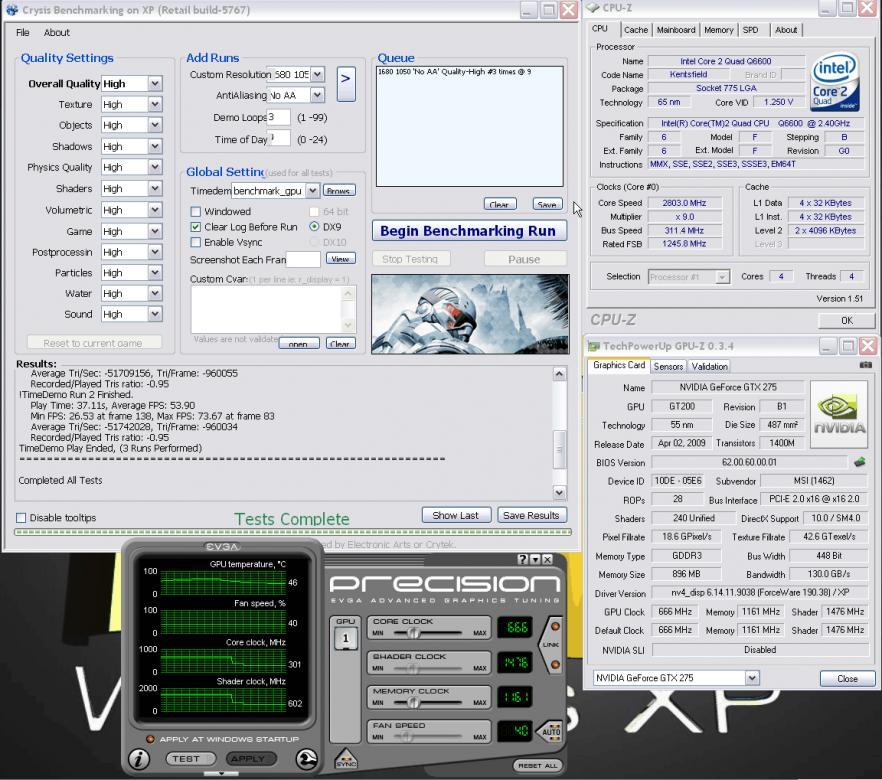Click the Custom Cvars text box
Image resolution: width=882 pixels, height=780 pixels.
coord(267,310)
